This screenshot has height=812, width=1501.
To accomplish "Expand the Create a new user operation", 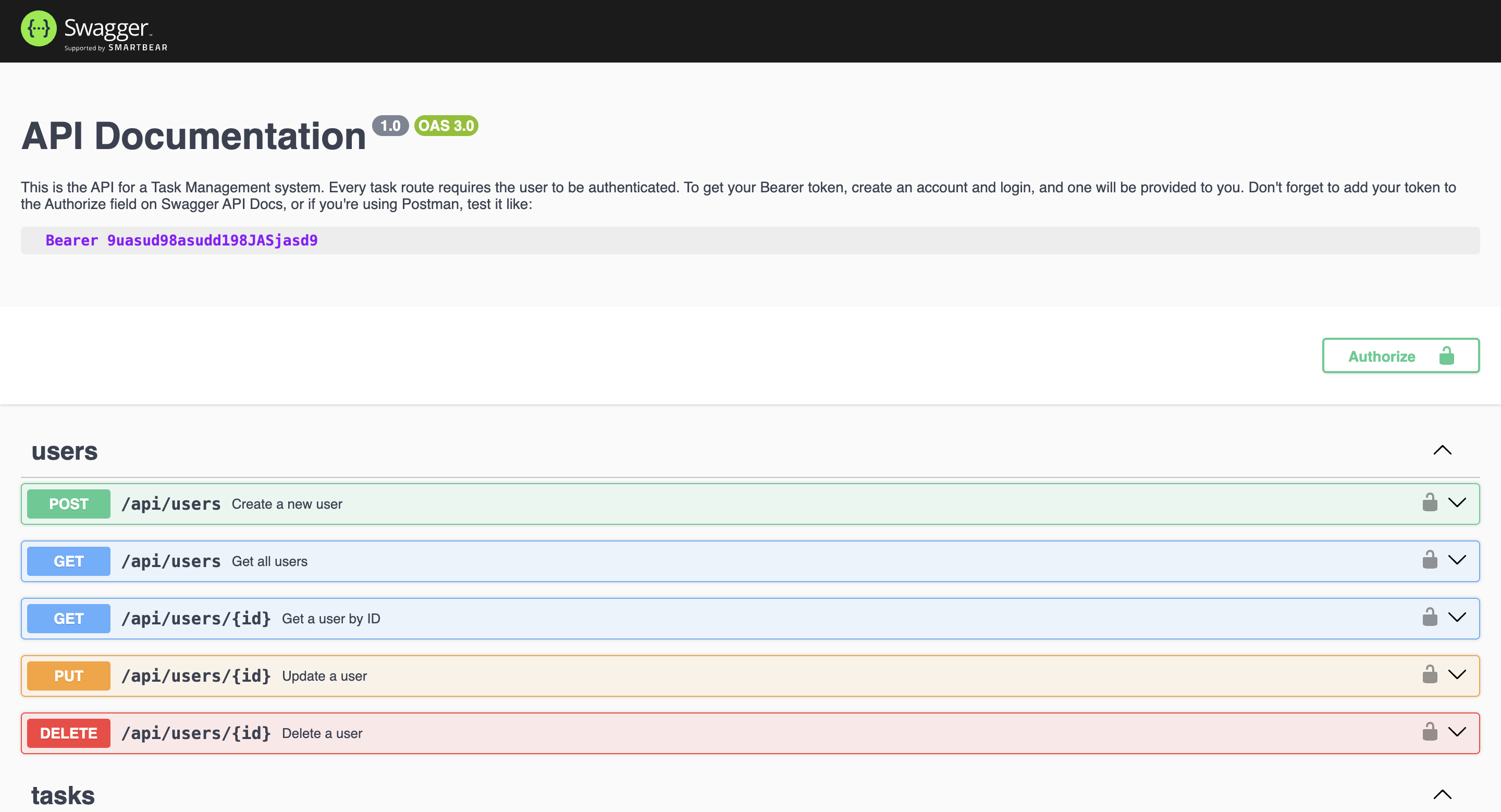I will pos(1457,503).
